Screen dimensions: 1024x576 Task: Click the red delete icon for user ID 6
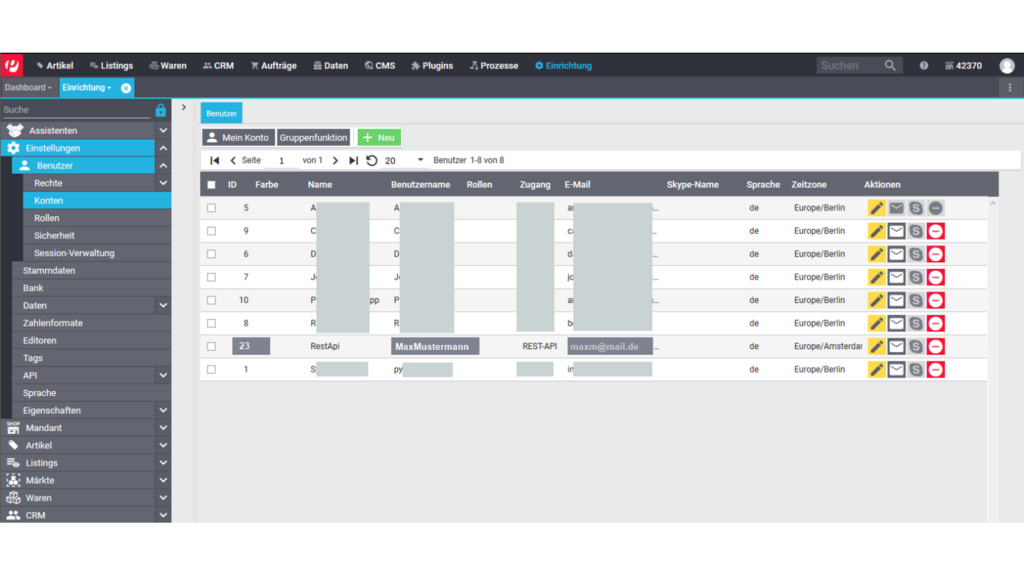935,254
